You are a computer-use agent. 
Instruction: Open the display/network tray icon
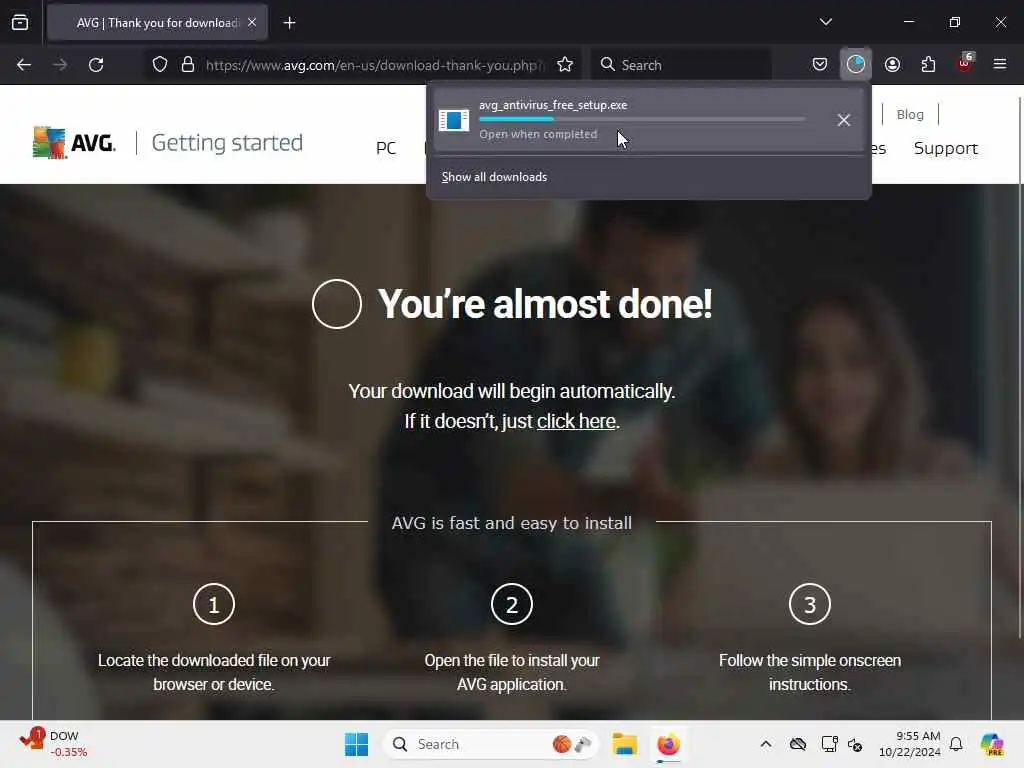pos(829,744)
